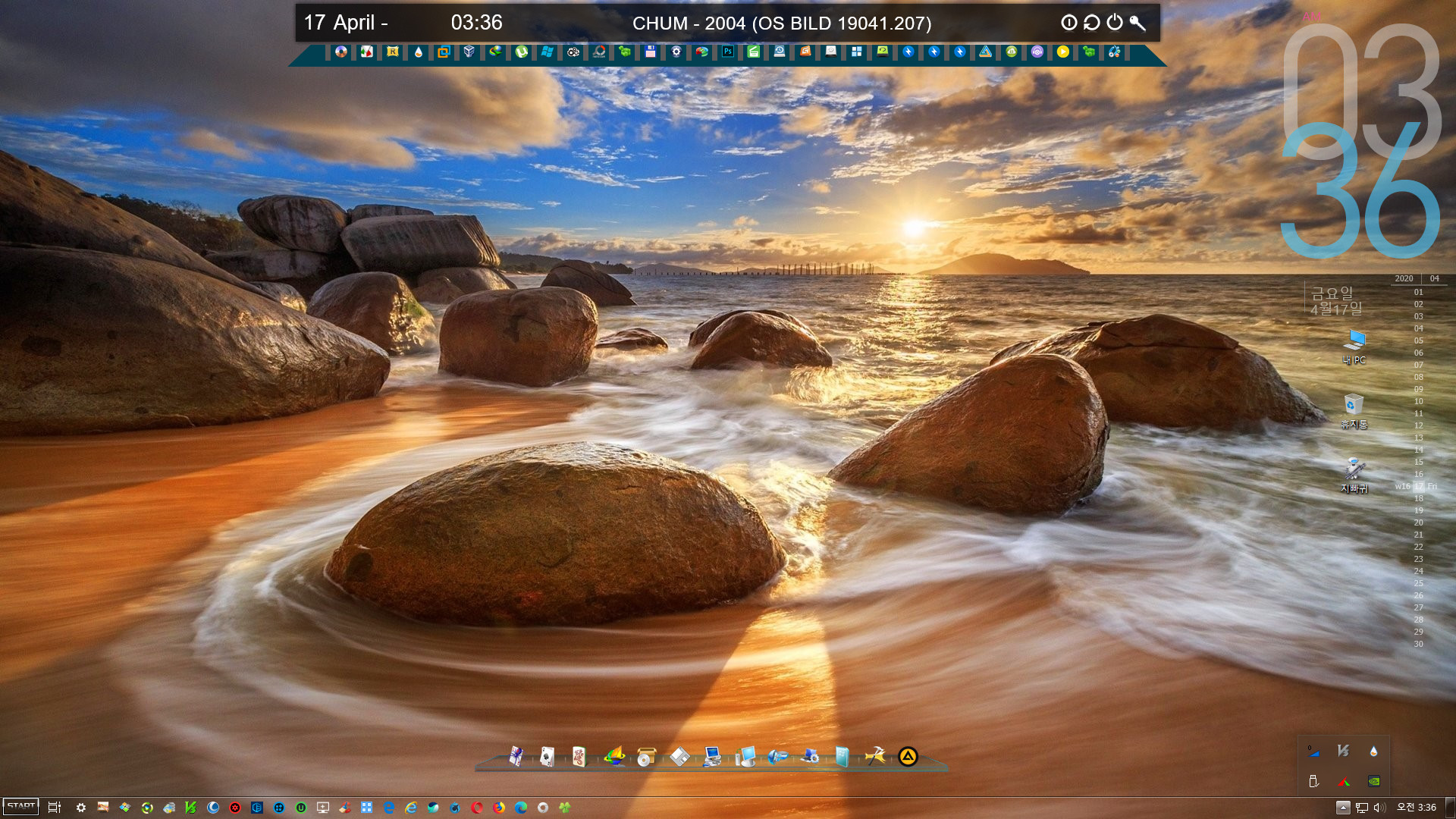
Task: Launch the uTorrent icon in the top launcher bar
Action: coord(522,52)
